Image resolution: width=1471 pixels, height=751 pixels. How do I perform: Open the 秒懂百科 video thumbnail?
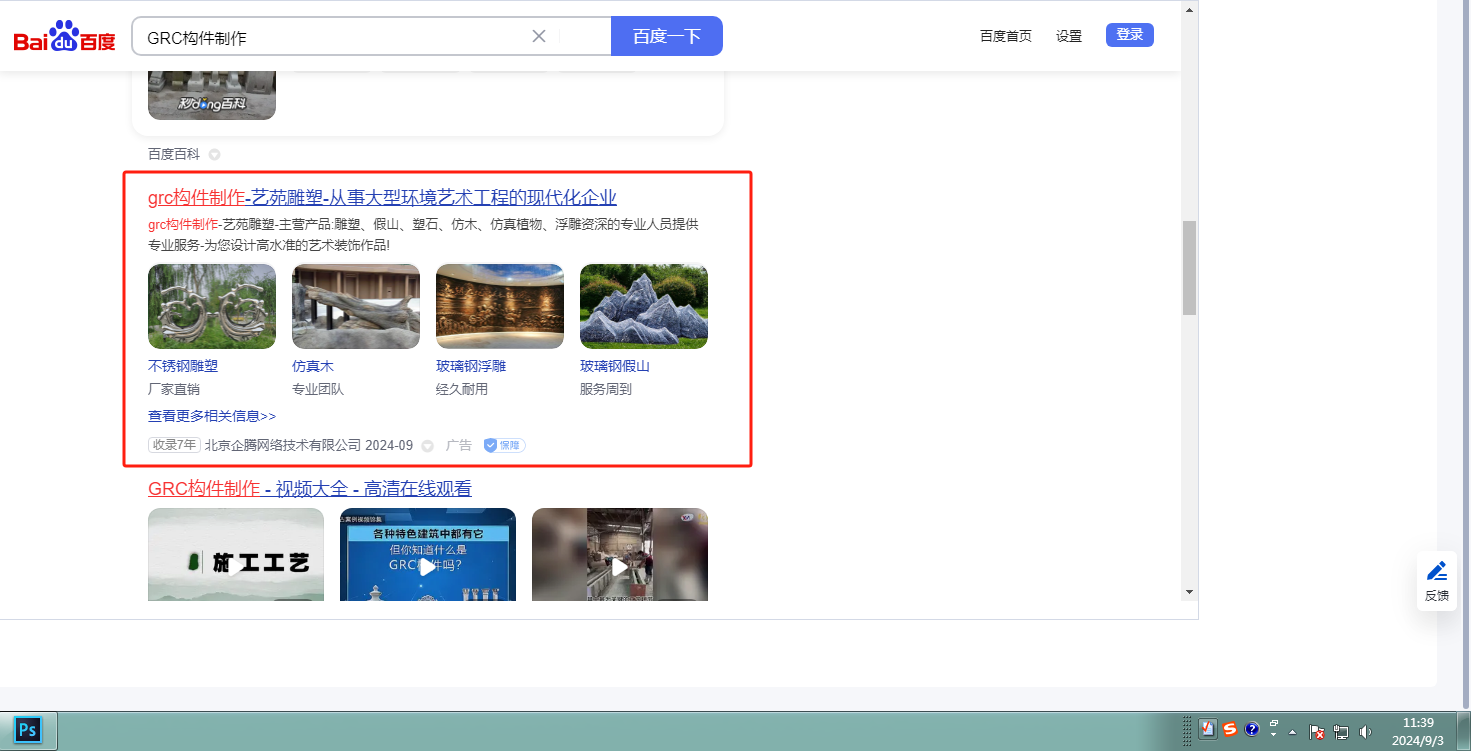tap(212, 95)
